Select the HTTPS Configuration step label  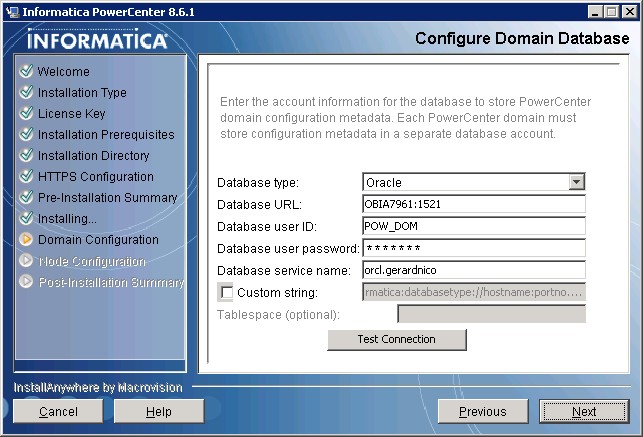[96, 177]
